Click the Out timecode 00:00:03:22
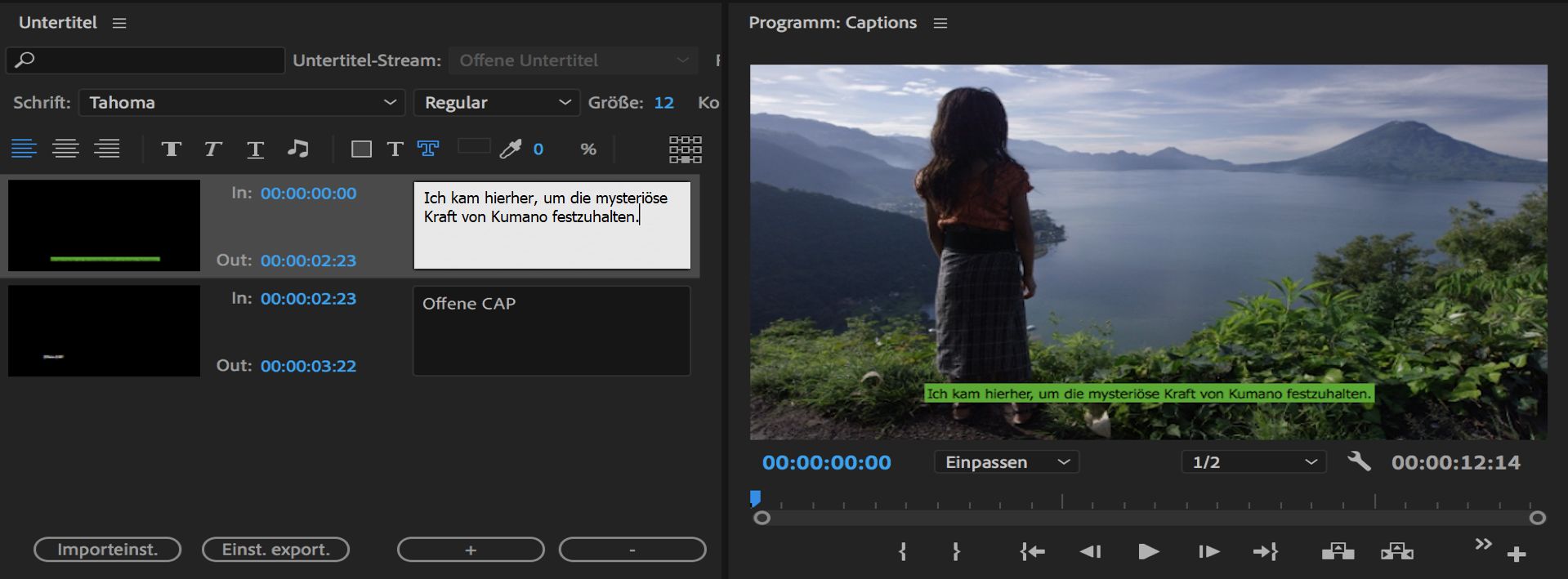The height and width of the screenshot is (579, 1568). click(x=308, y=366)
